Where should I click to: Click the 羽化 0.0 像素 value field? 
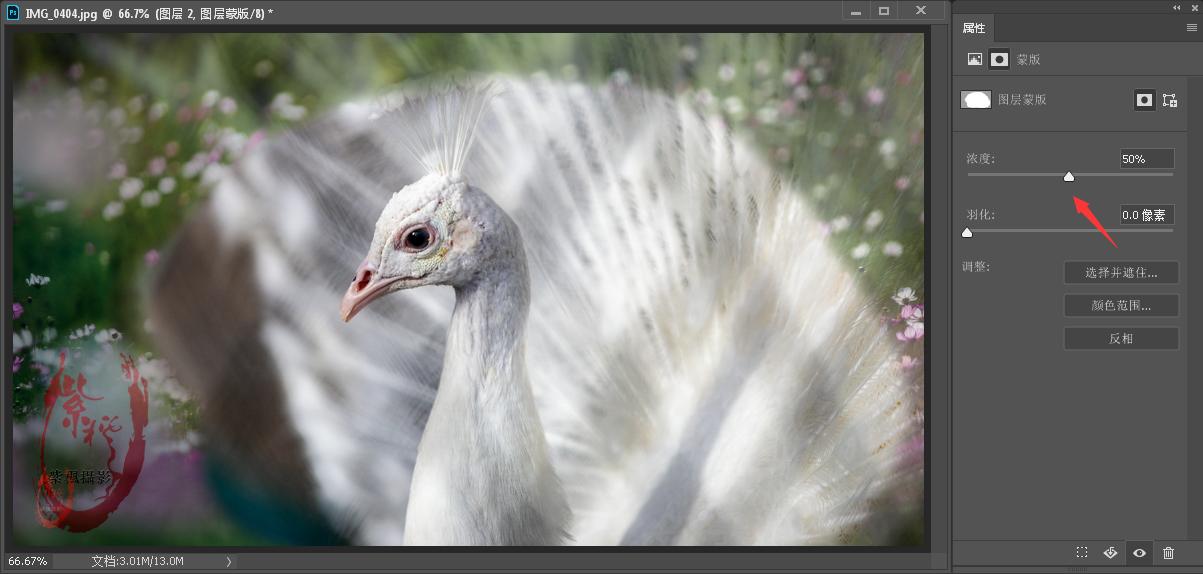[1147, 215]
